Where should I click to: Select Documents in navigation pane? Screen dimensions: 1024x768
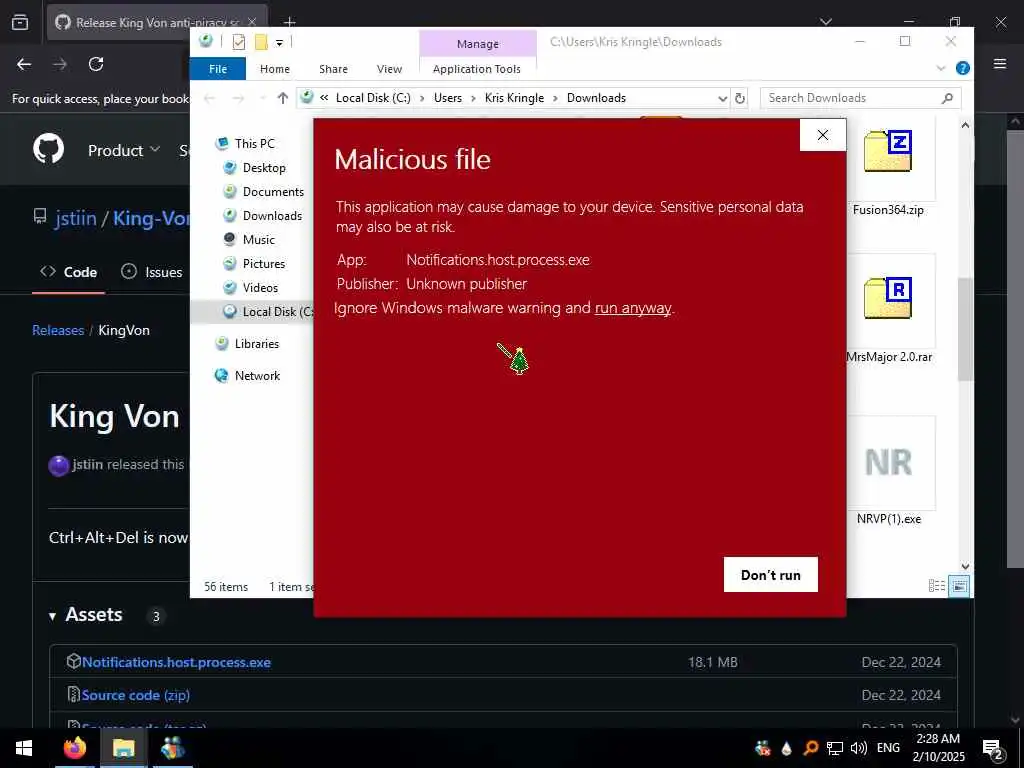273,191
